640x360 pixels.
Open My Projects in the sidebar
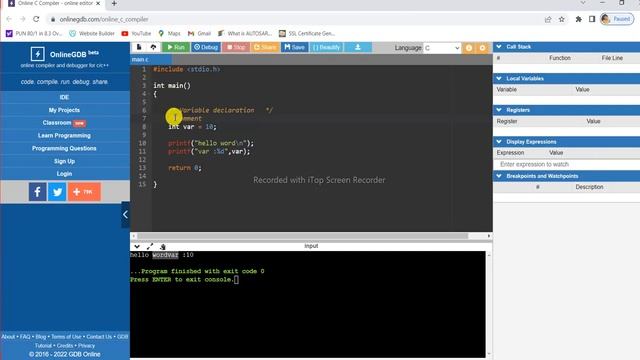pyautogui.click(x=64, y=110)
